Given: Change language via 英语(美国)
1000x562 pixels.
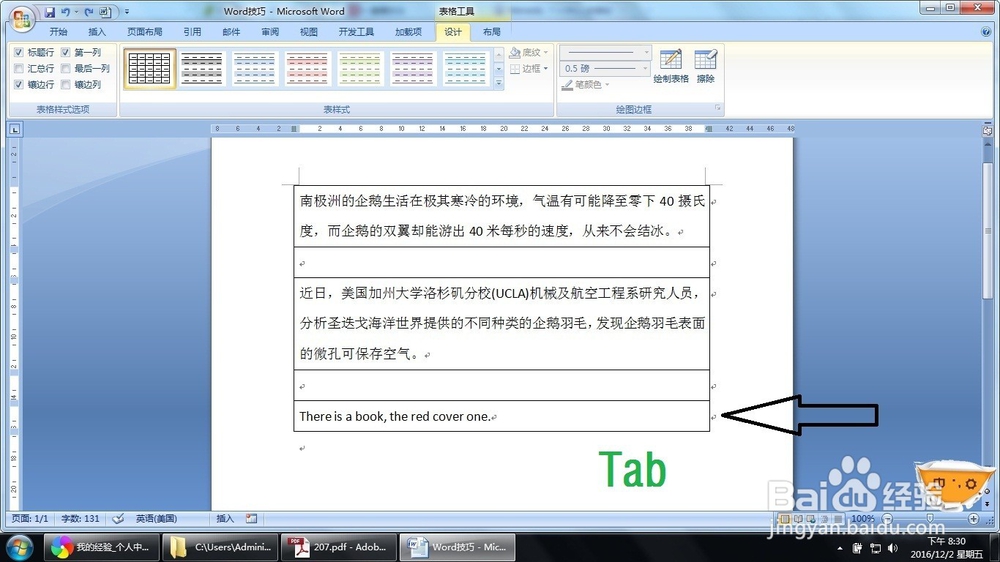Looking at the screenshot, I should tap(156, 519).
